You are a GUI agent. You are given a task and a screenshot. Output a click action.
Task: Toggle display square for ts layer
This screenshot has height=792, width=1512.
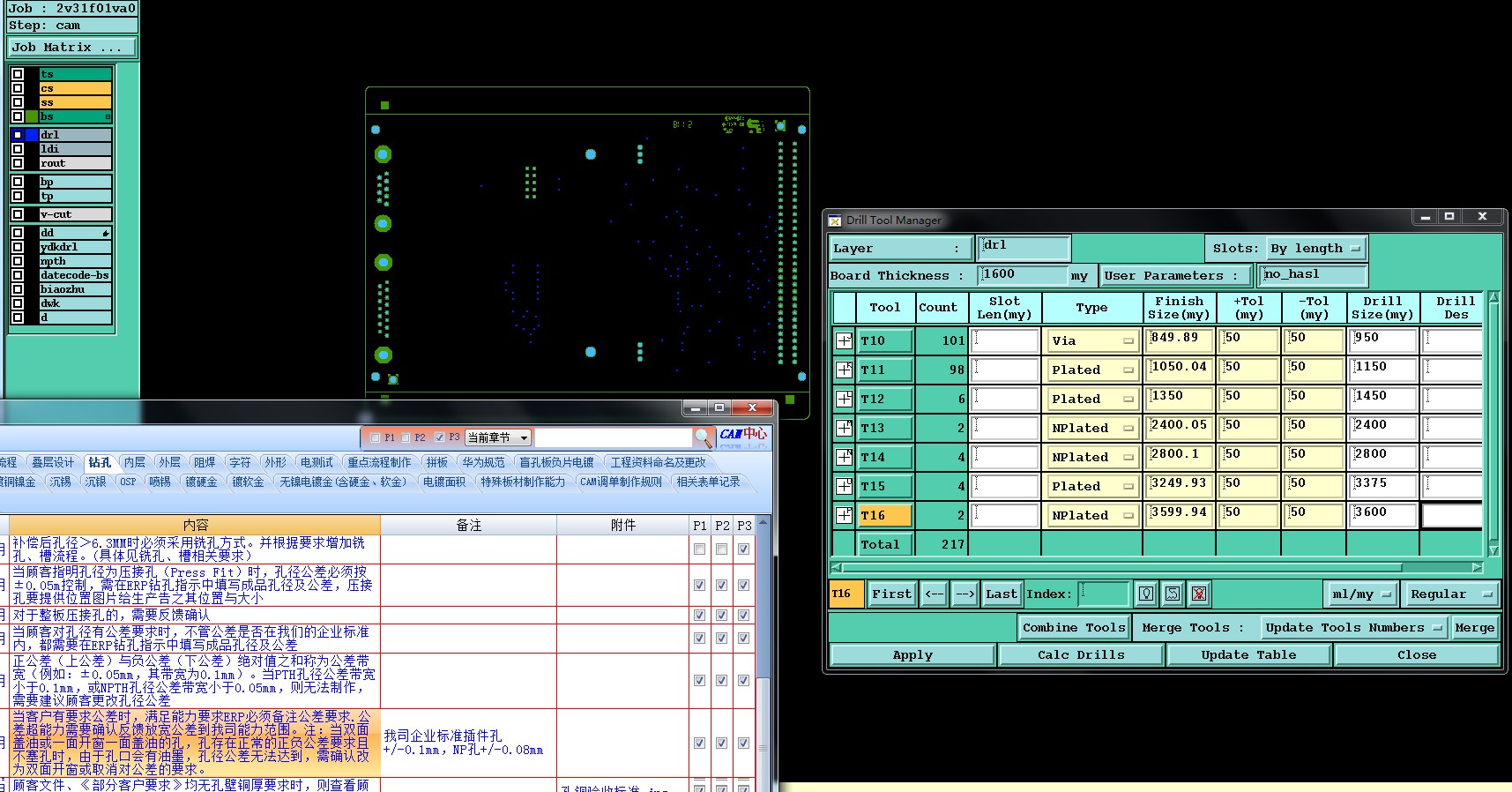[x=18, y=74]
